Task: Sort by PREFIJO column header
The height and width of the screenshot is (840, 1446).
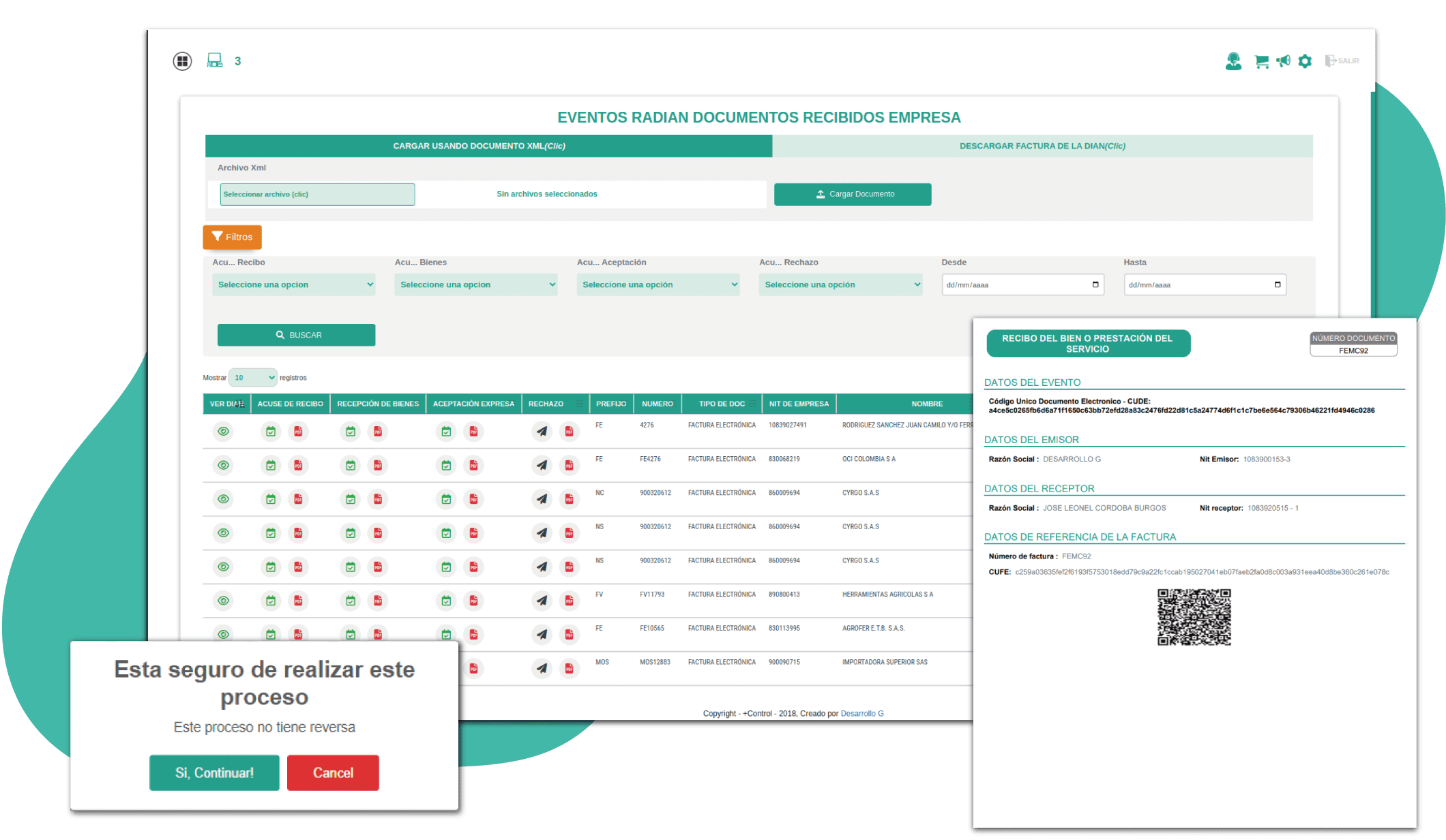Action: pyautogui.click(x=611, y=404)
